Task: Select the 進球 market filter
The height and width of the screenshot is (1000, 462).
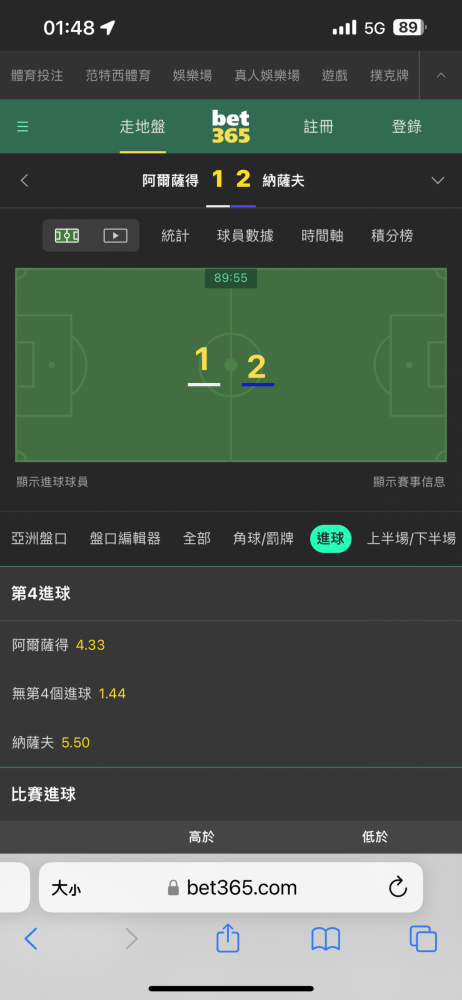Action: pyautogui.click(x=331, y=539)
